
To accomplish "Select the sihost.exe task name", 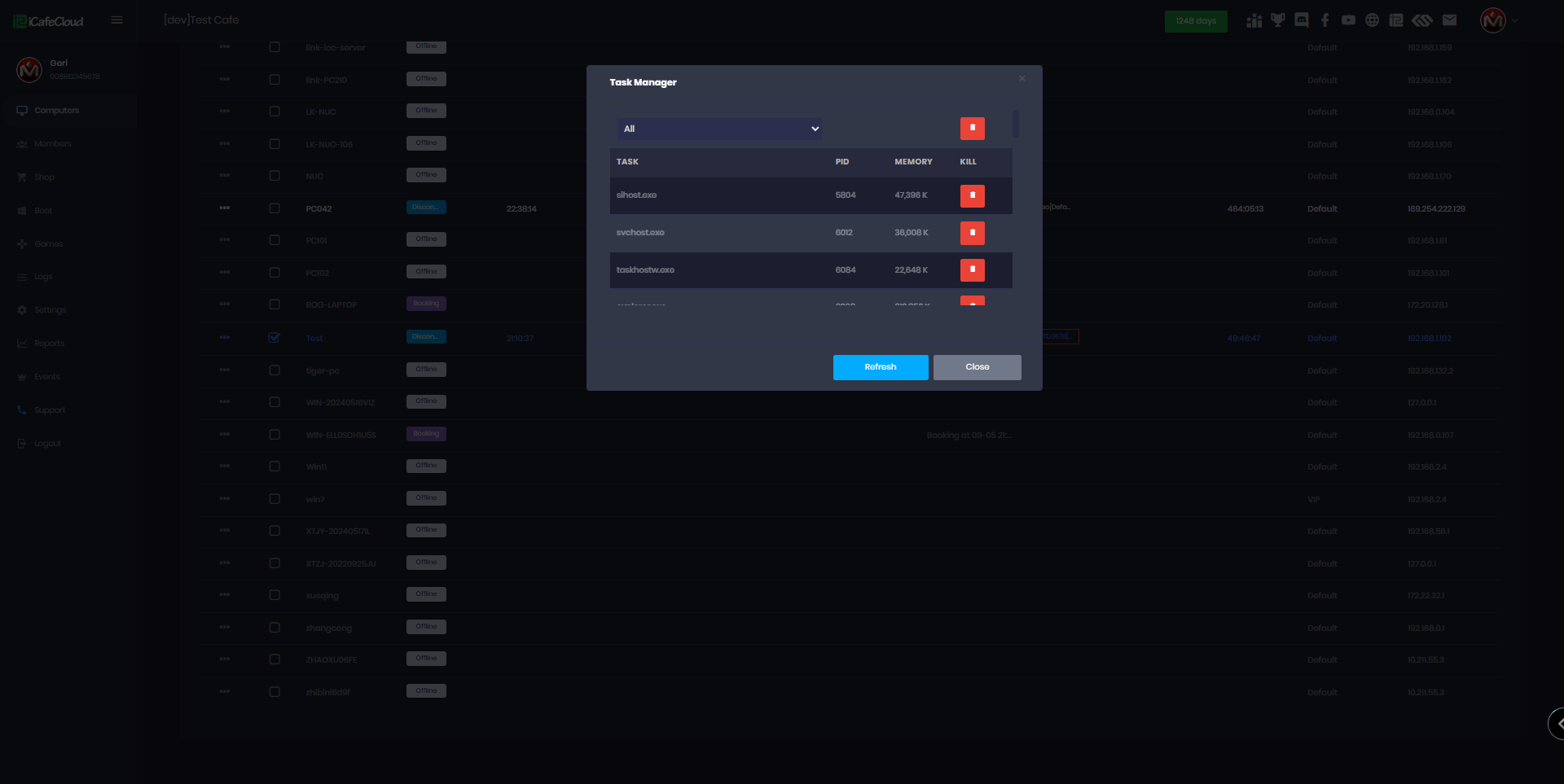I will [636, 195].
